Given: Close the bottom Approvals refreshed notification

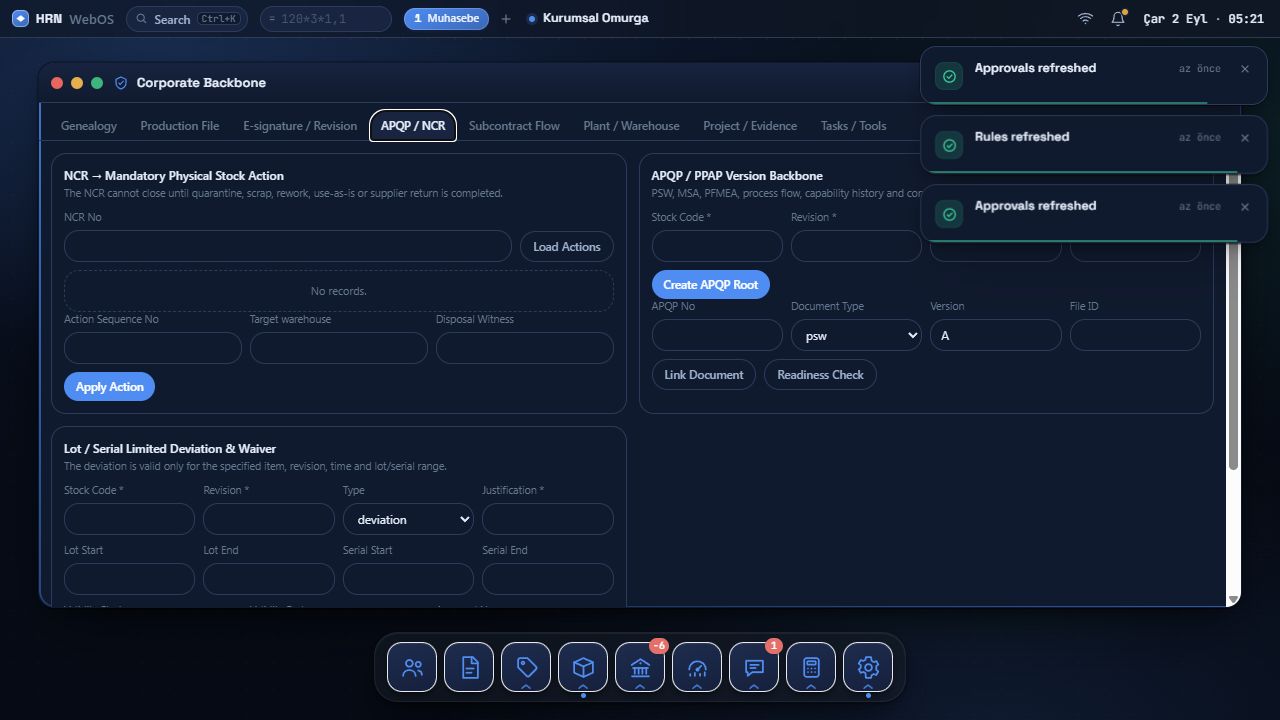Looking at the screenshot, I should point(1245,207).
